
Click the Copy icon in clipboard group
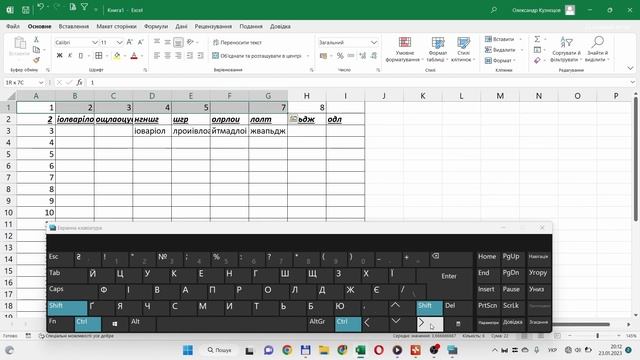[x=36, y=50]
